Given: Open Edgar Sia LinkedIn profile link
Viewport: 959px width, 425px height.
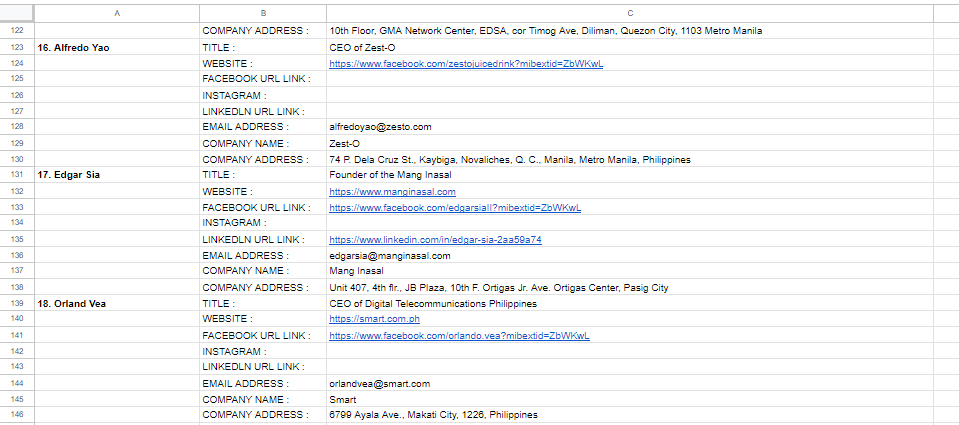Looking at the screenshot, I should [x=435, y=240].
